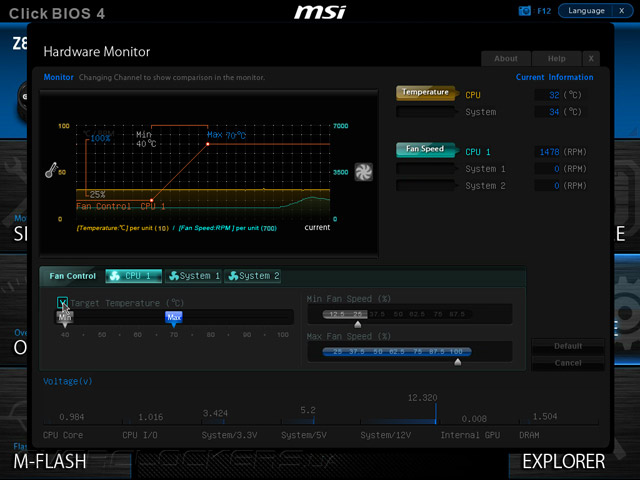Open the About button in Hardware Monitor
The width and height of the screenshot is (640, 480).
[x=506, y=58]
